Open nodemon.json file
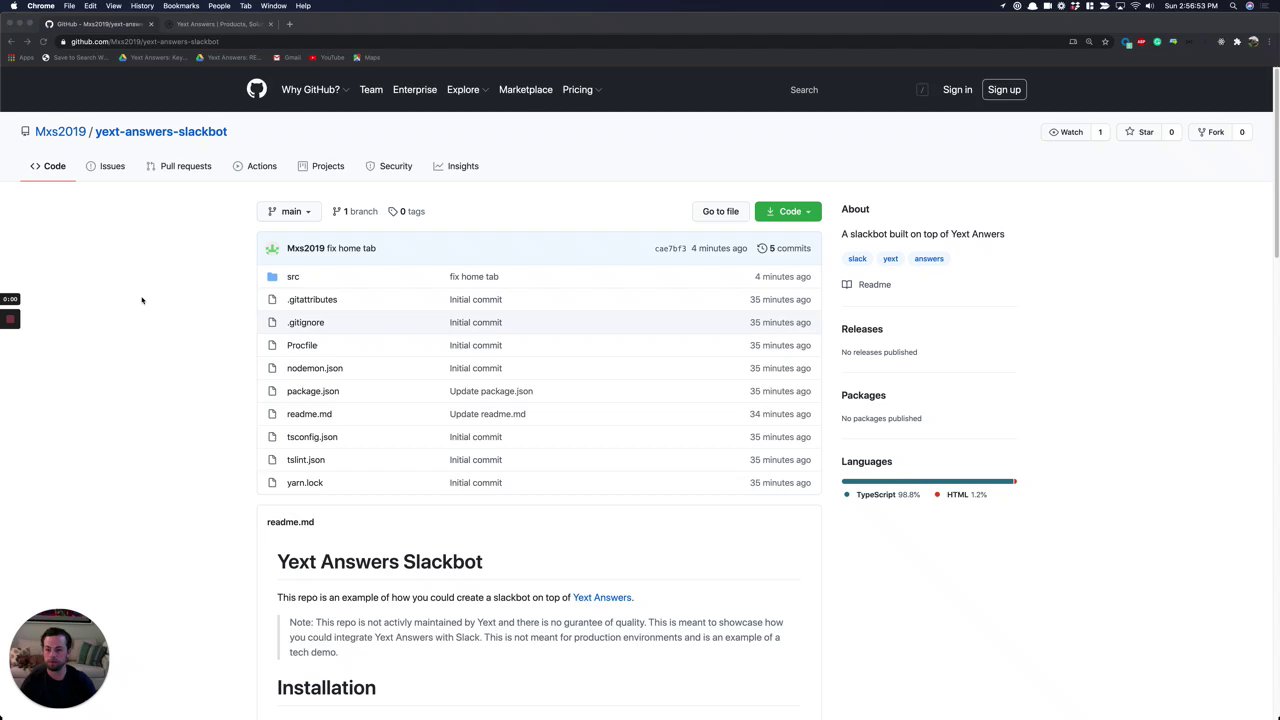The image size is (1280, 720). coord(315,369)
